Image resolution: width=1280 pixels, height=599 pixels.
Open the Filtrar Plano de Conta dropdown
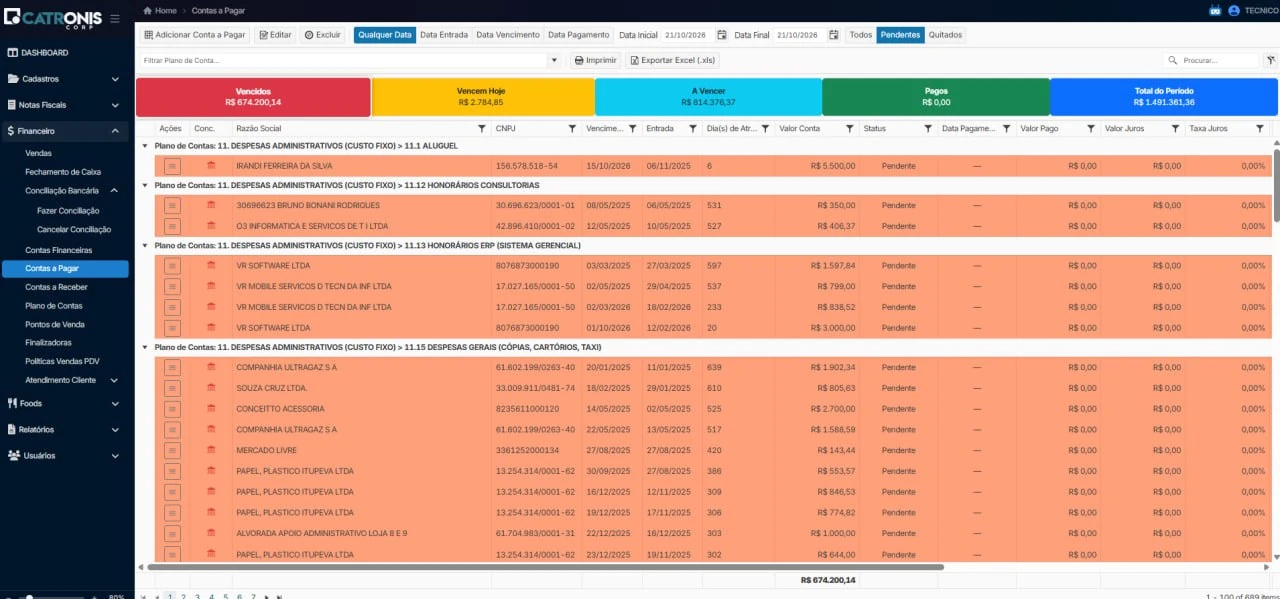point(555,60)
